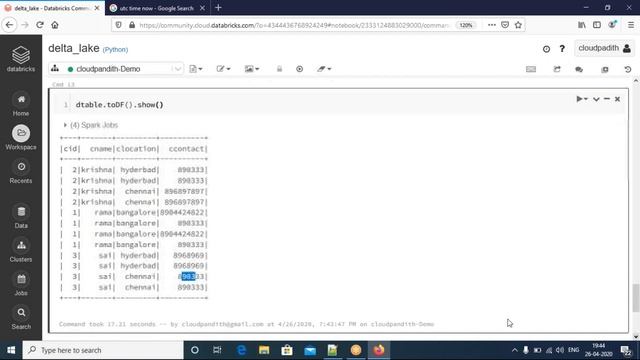The height and width of the screenshot is (360, 640).
Task: Open a new browser tab
Action: point(218,8)
